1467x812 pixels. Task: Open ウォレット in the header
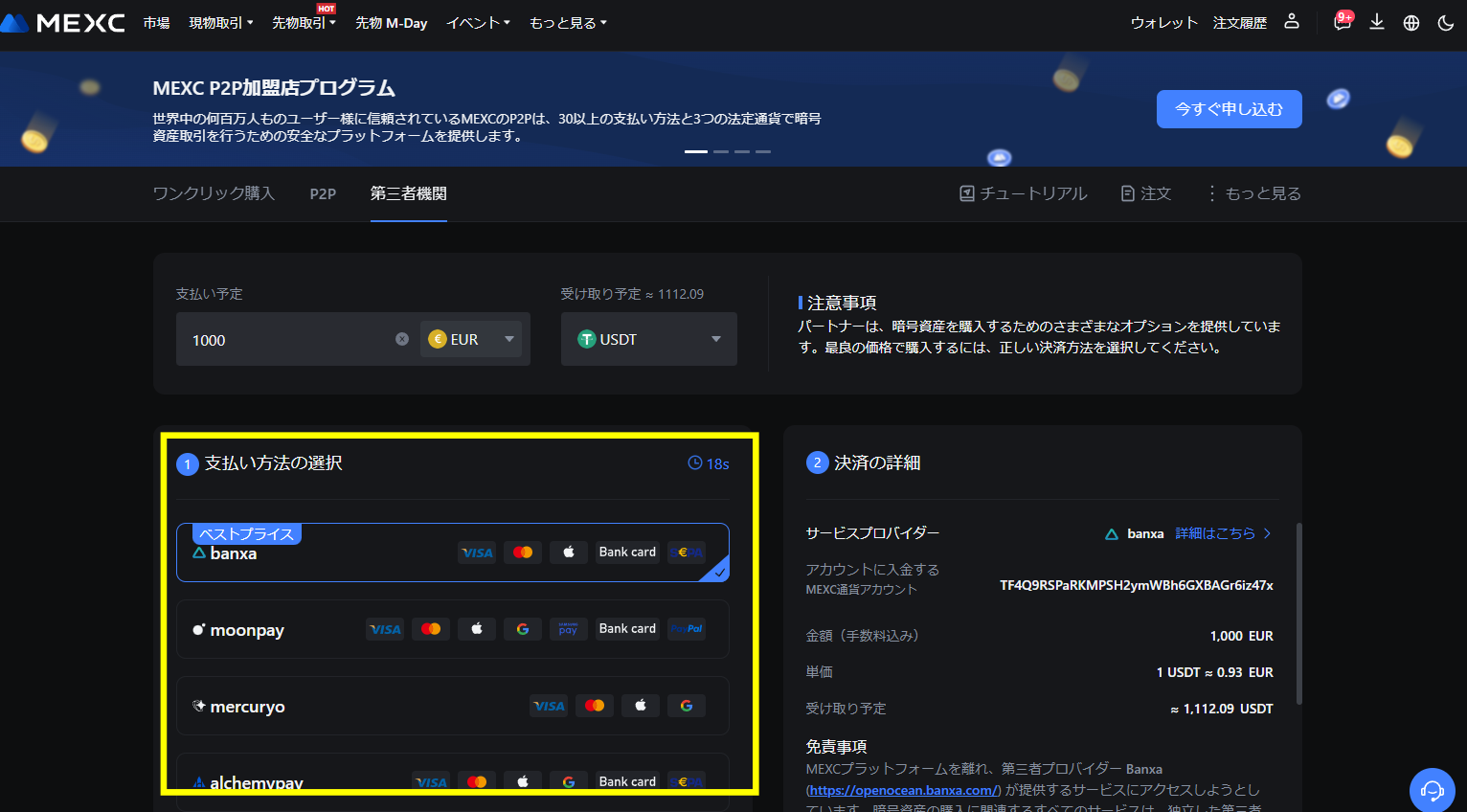[1164, 23]
